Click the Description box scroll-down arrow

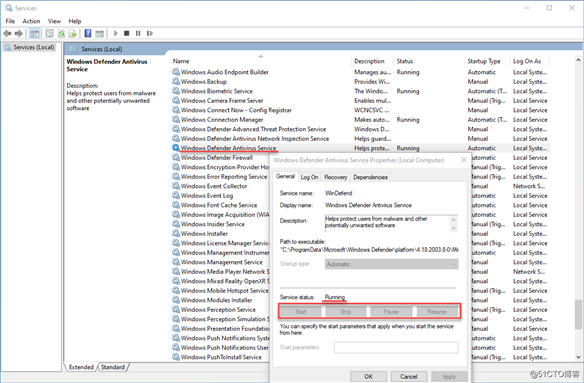454,228
